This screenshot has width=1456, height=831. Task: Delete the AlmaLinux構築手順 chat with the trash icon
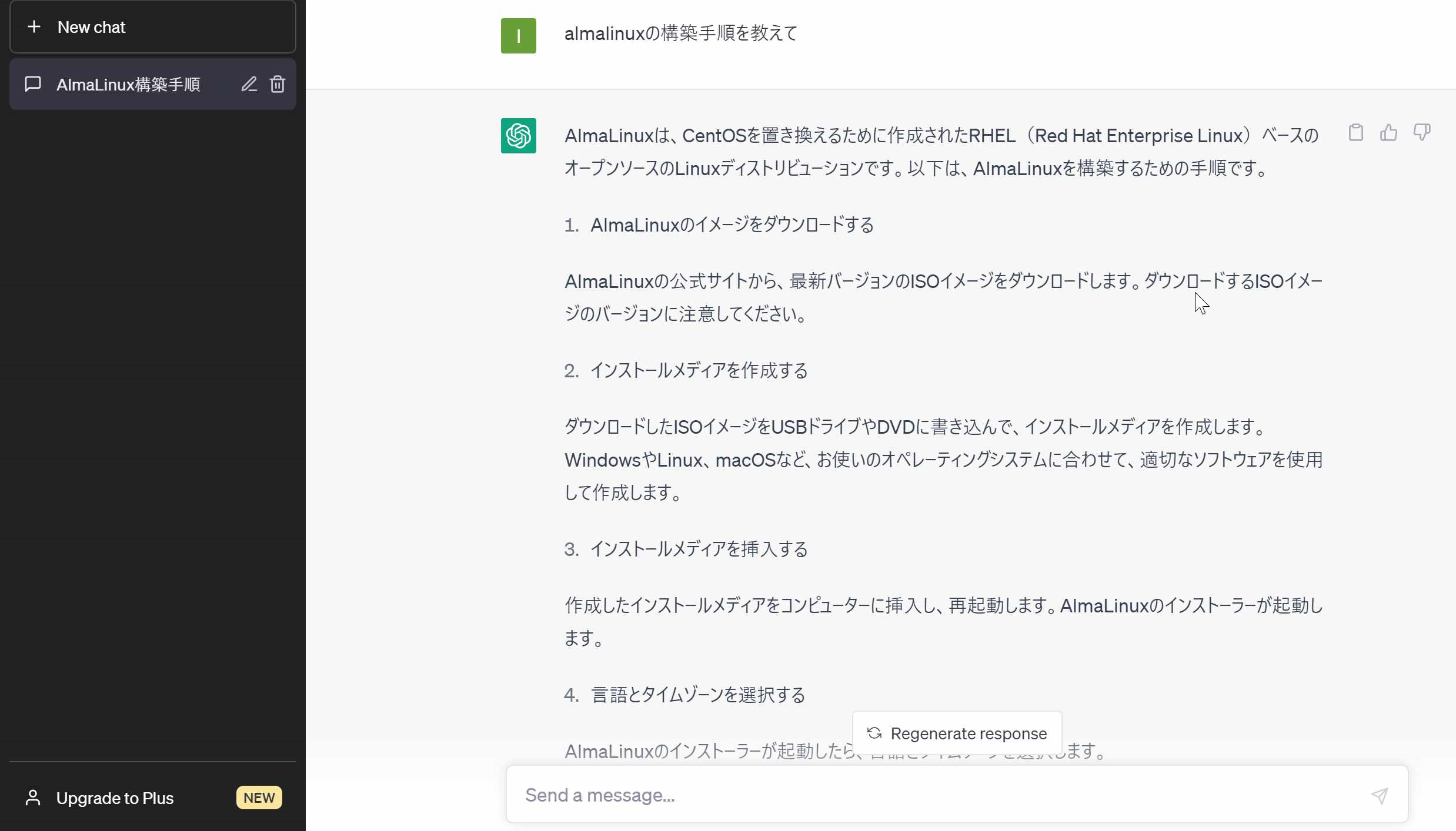click(x=278, y=84)
